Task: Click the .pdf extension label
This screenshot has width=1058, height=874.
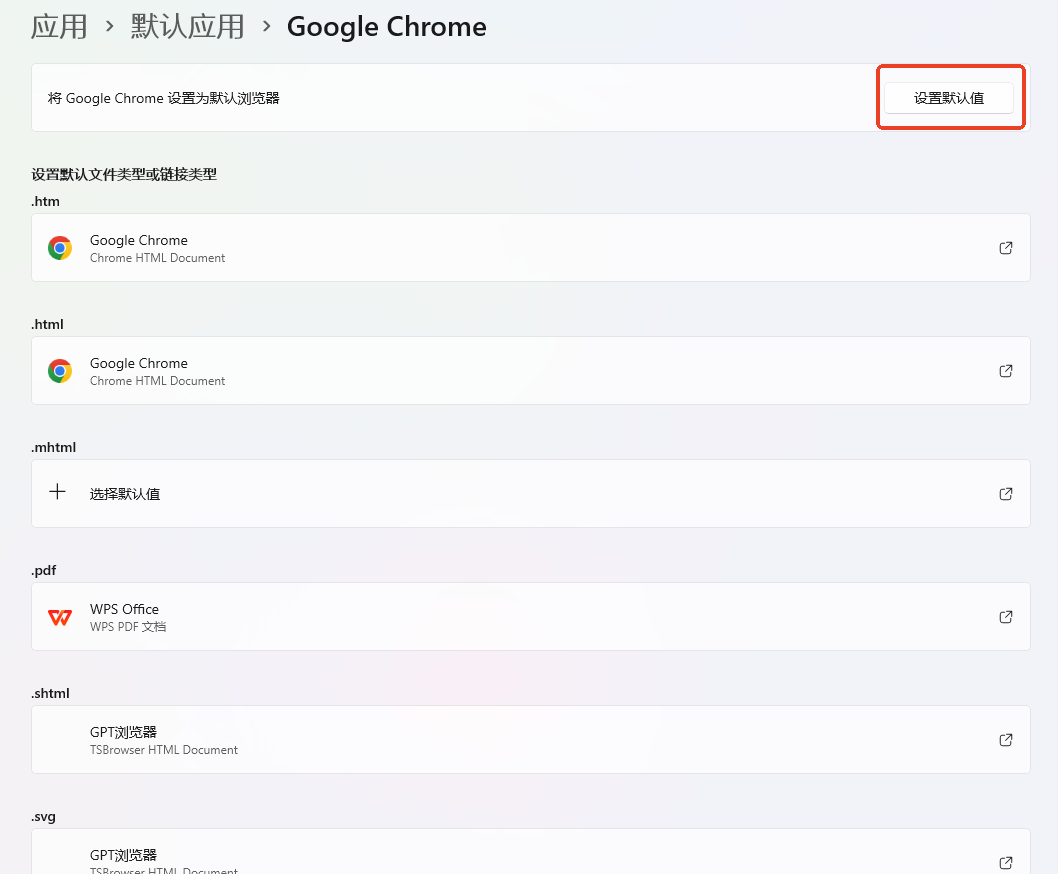Action: point(44,570)
